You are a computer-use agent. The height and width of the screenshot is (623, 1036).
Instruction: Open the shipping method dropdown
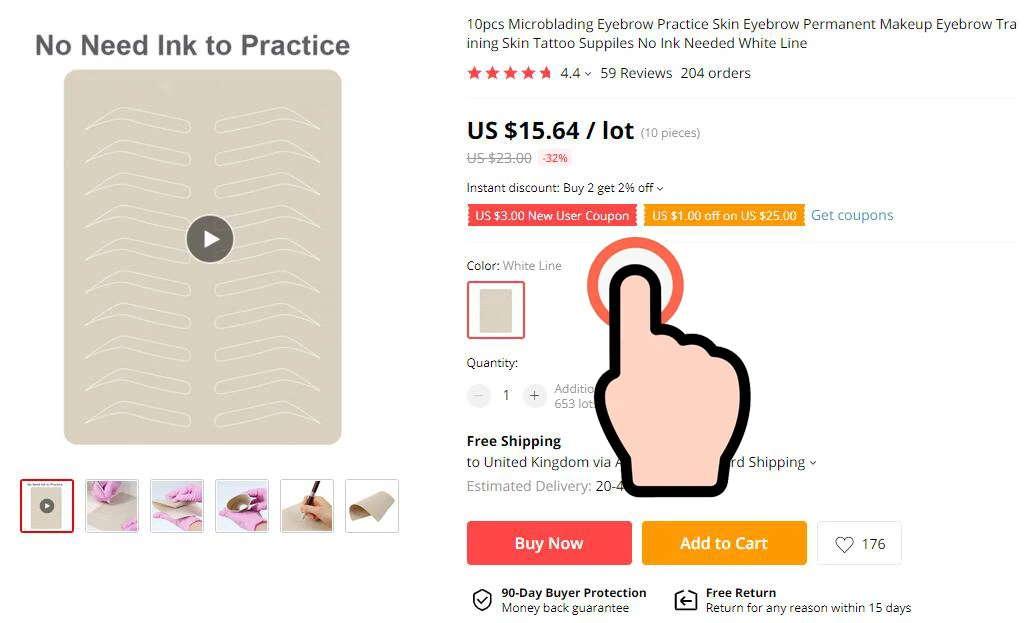[813, 463]
